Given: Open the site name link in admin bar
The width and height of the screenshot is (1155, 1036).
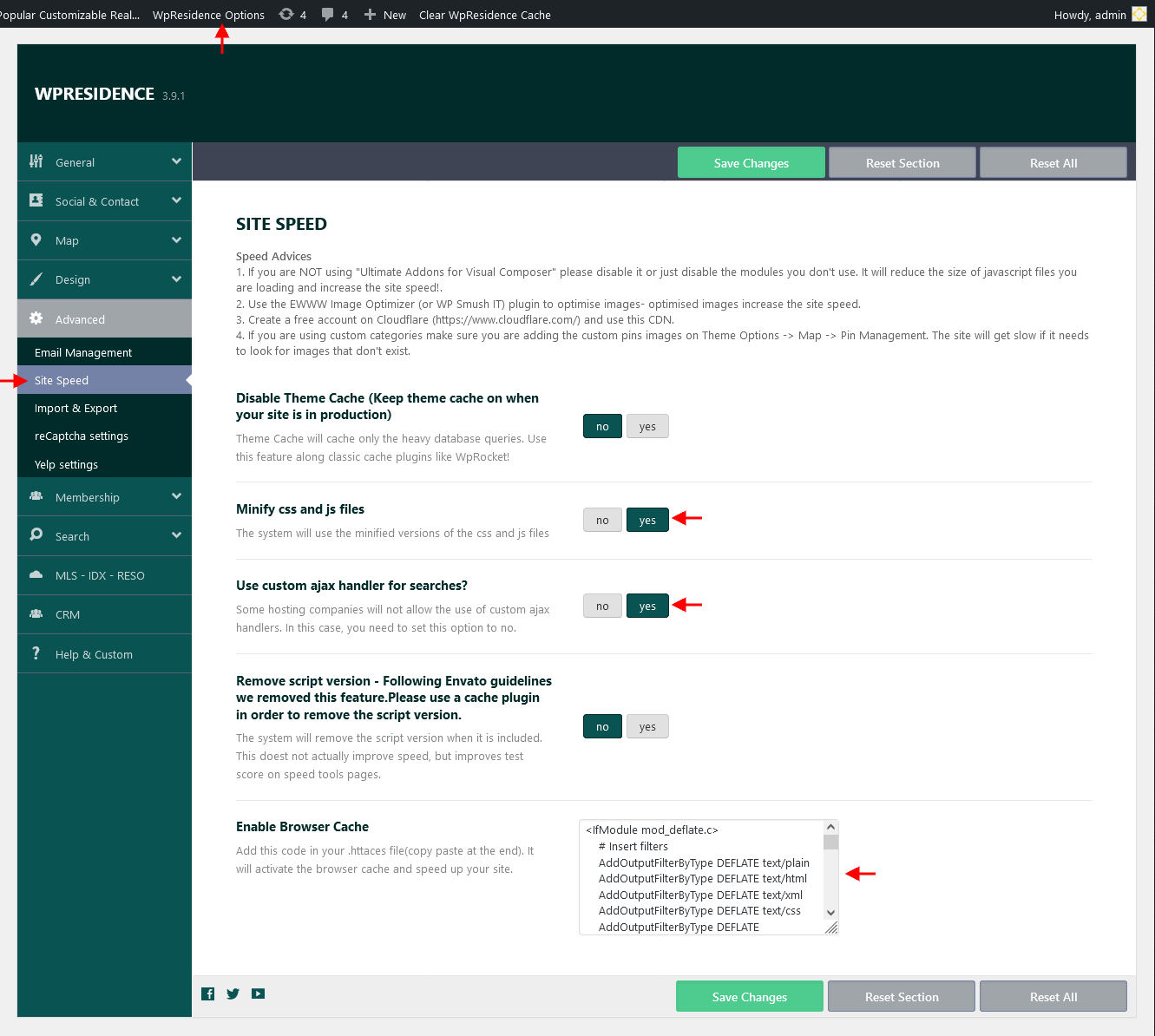Looking at the screenshot, I should coord(69,15).
